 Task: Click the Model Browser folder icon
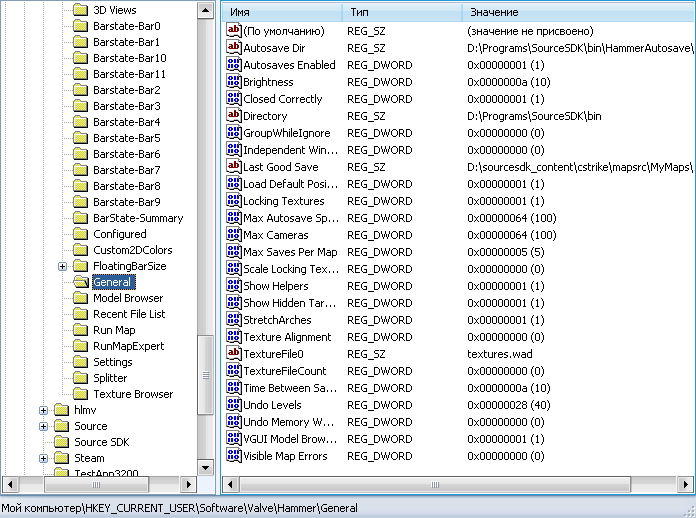80,298
